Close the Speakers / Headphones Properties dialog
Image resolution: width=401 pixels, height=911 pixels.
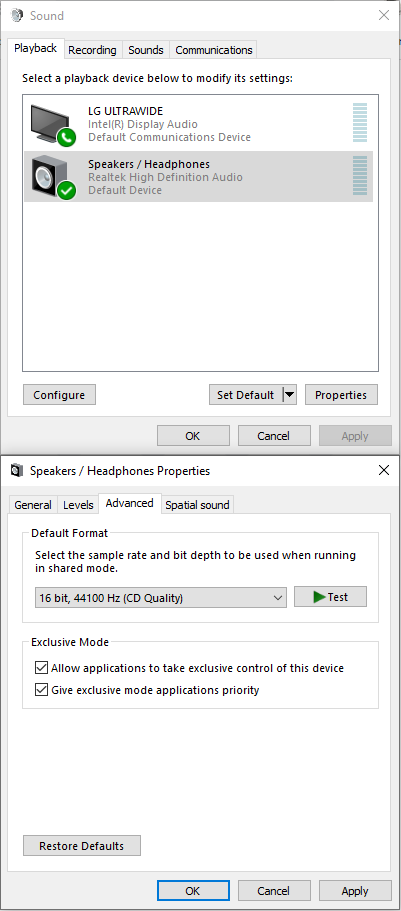(384, 470)
